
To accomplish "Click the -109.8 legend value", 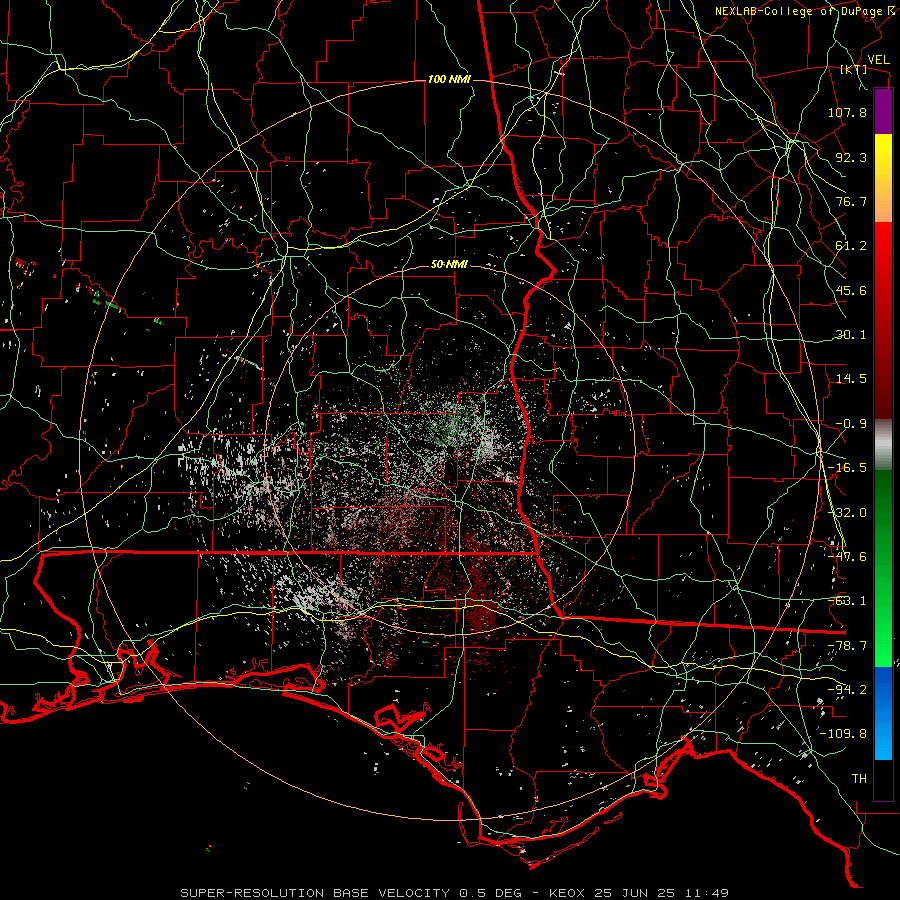I will (x=844, y=734).
